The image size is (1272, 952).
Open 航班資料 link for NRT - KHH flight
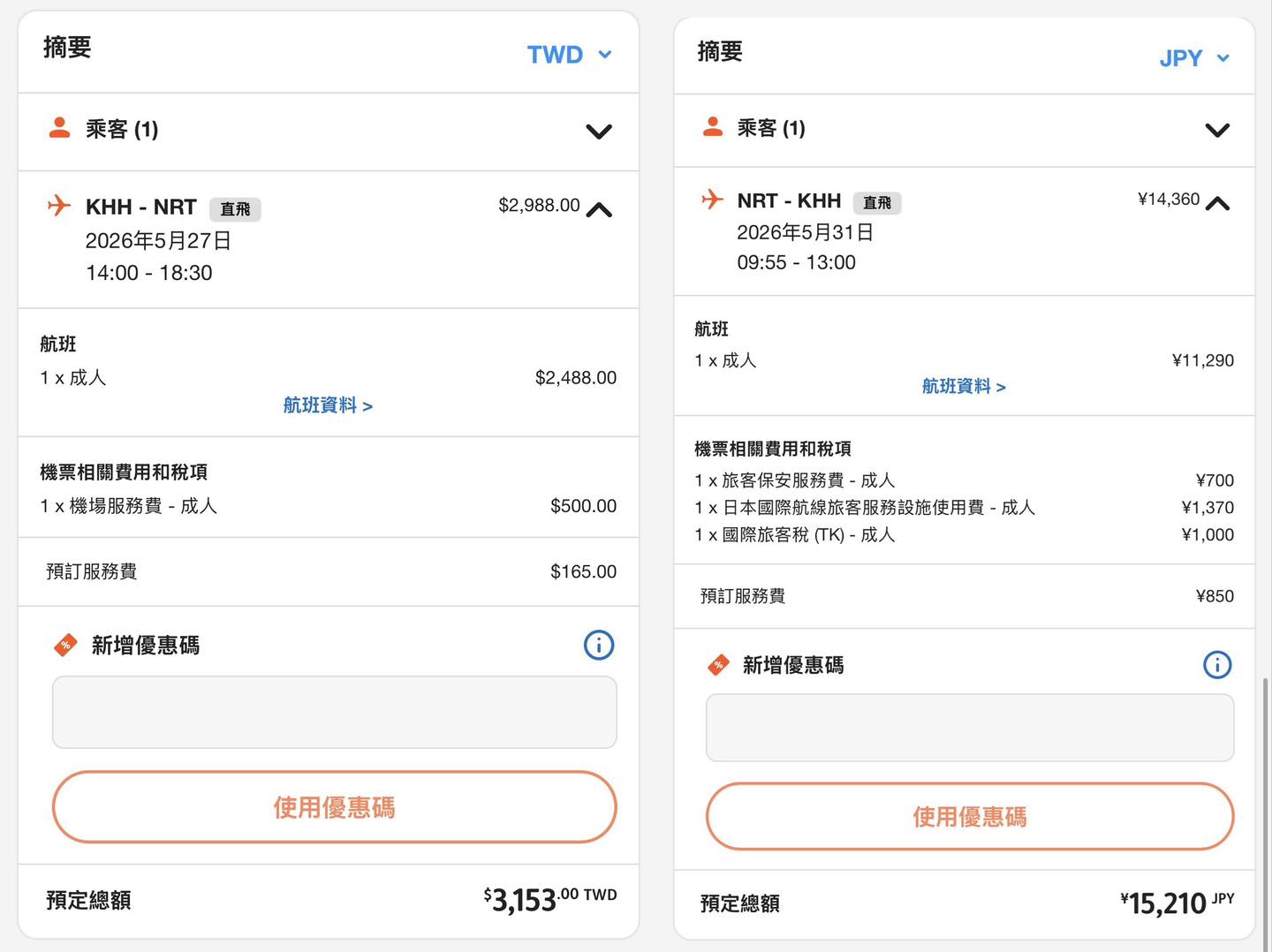(x=964, y=387)
